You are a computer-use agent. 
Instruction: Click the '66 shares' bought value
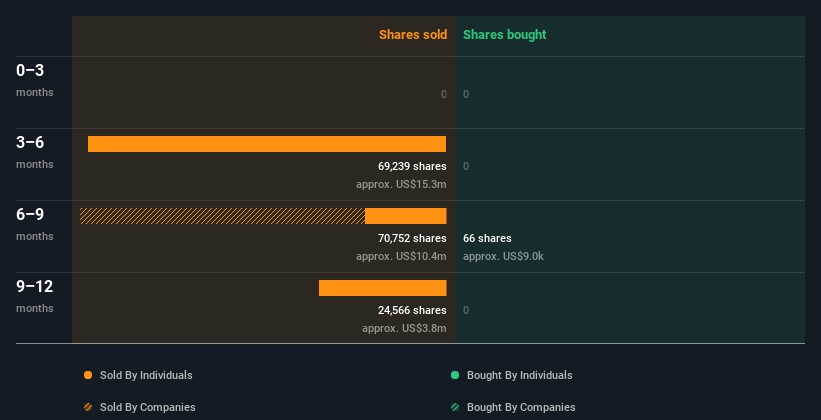click(x=487, y=239)
